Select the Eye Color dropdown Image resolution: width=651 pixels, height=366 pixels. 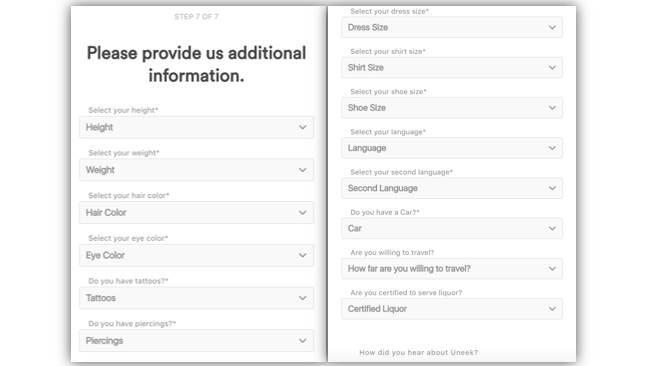coord(196,256)
